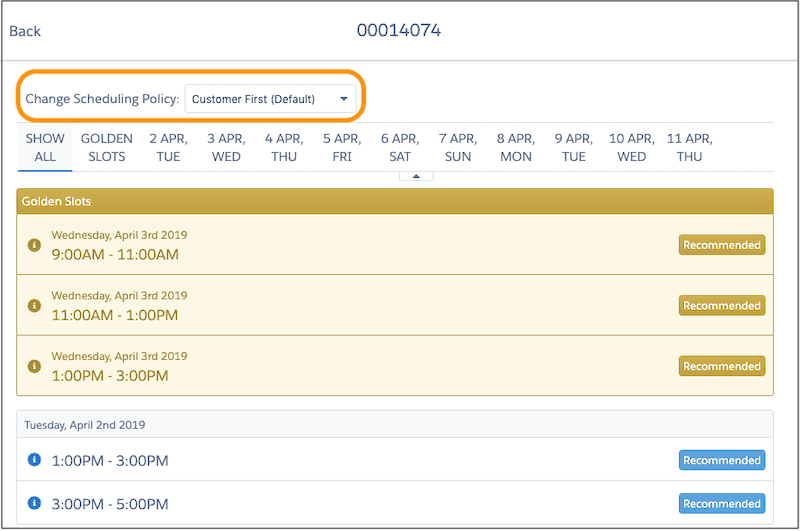Choose the 11:00AM - 1:00PM time slot
This screenshot has width=800, height=531.
(x=395, y=305)
